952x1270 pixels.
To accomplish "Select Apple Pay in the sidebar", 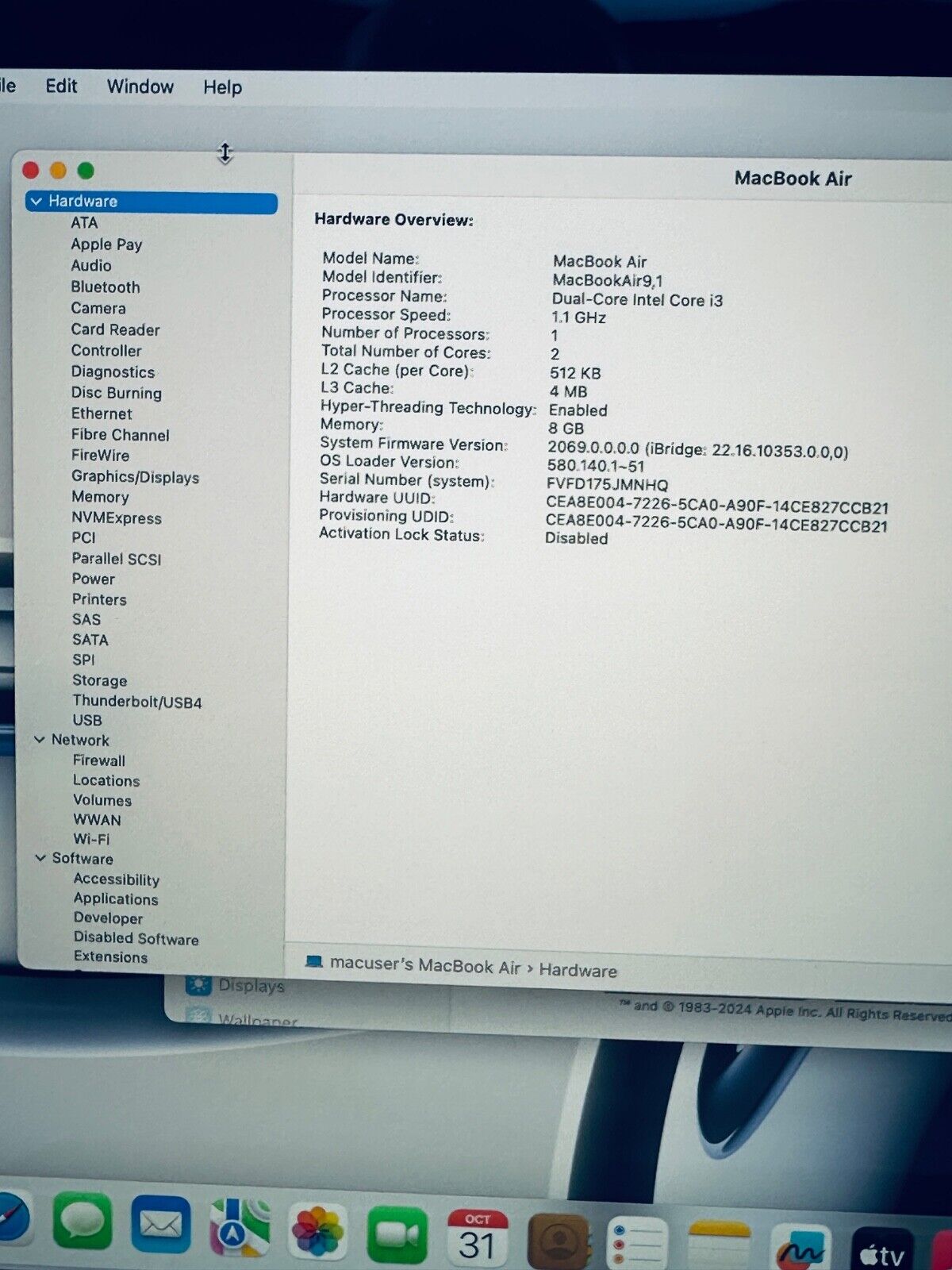I will click(x=106, y=244).
